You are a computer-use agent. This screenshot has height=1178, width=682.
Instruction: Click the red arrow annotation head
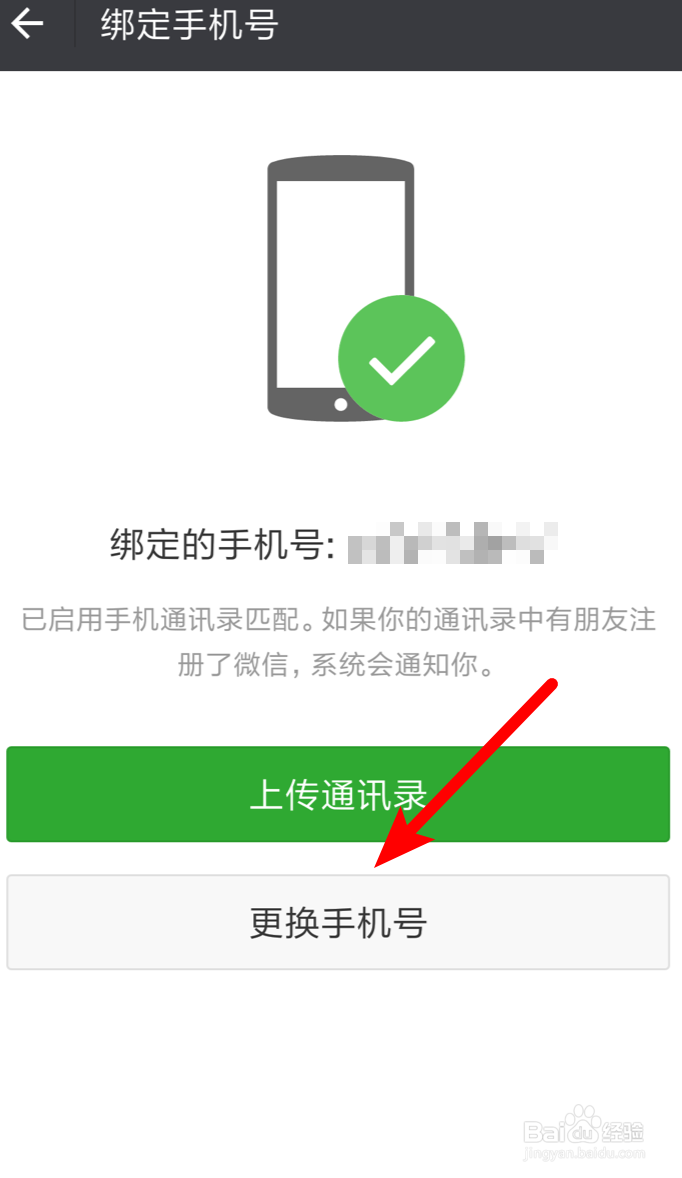coord(402,839)
